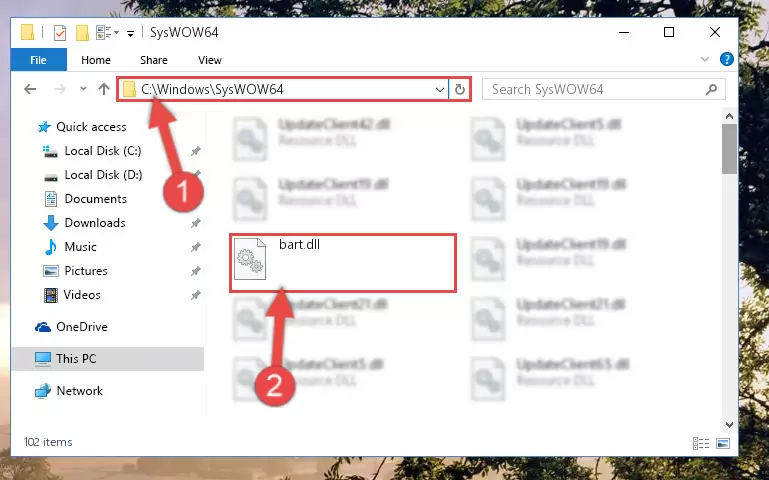Go back with the Back arrow

[30, 89]
